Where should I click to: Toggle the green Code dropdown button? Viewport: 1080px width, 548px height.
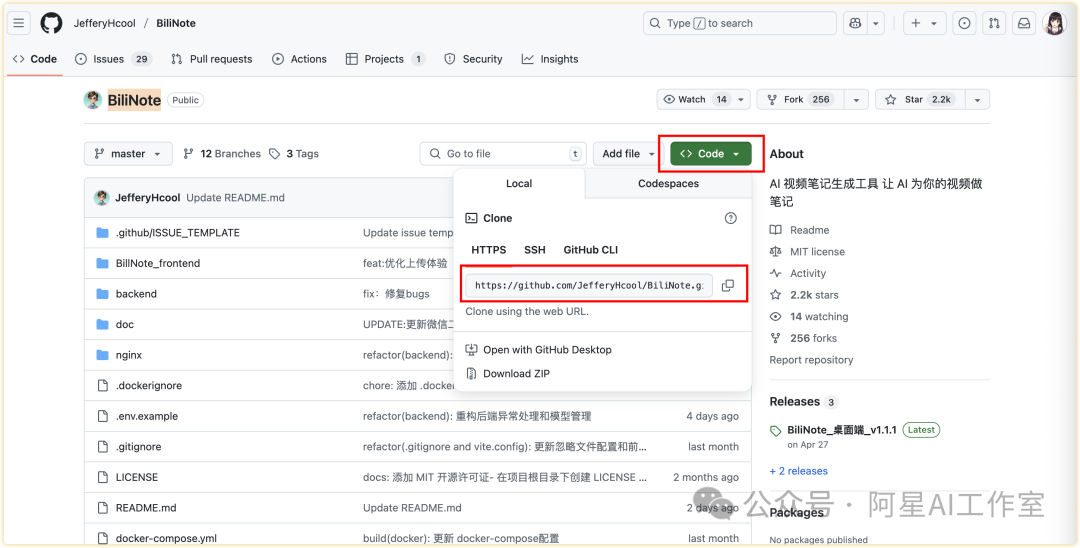(710, 154)
